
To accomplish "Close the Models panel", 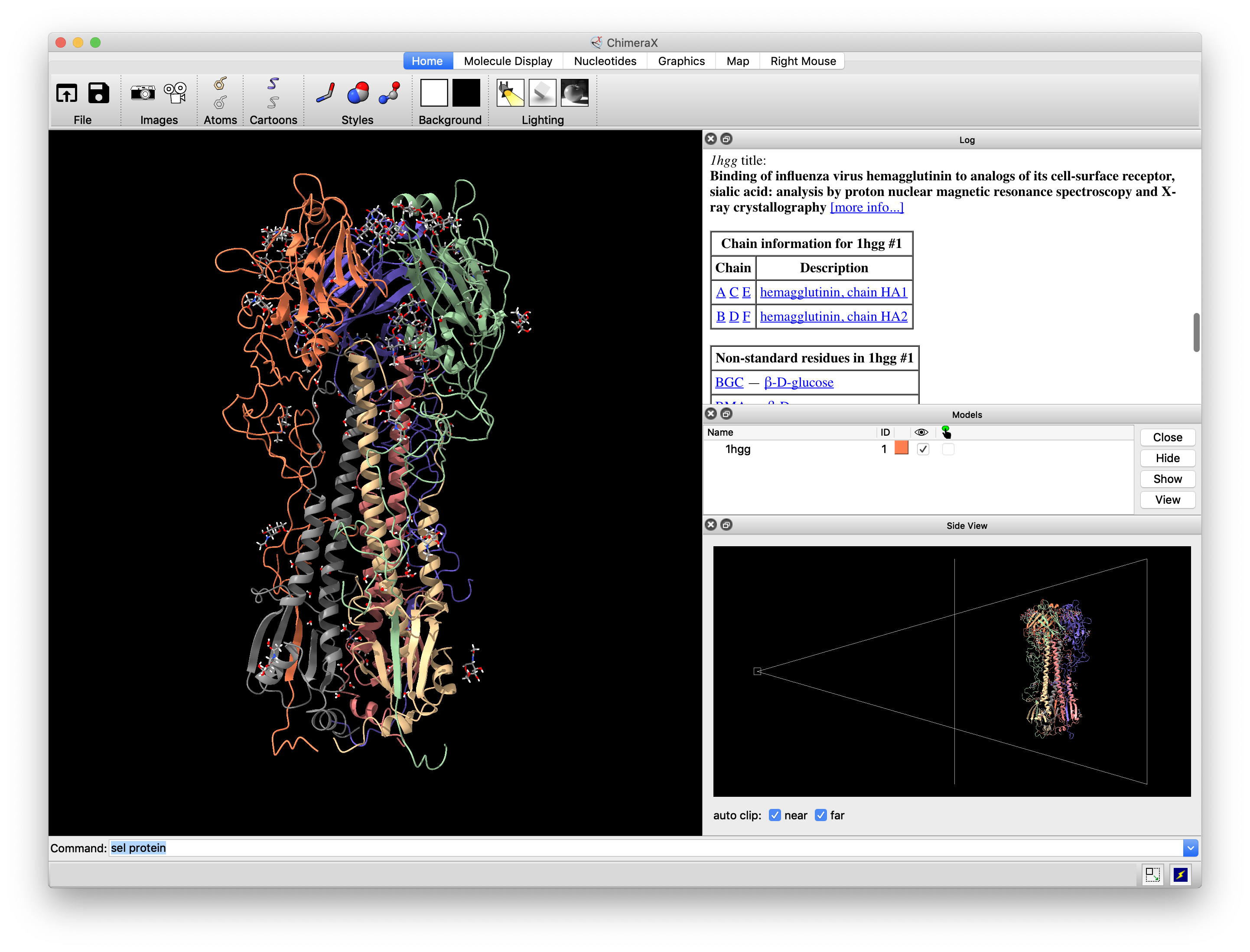I will [710, 414].
